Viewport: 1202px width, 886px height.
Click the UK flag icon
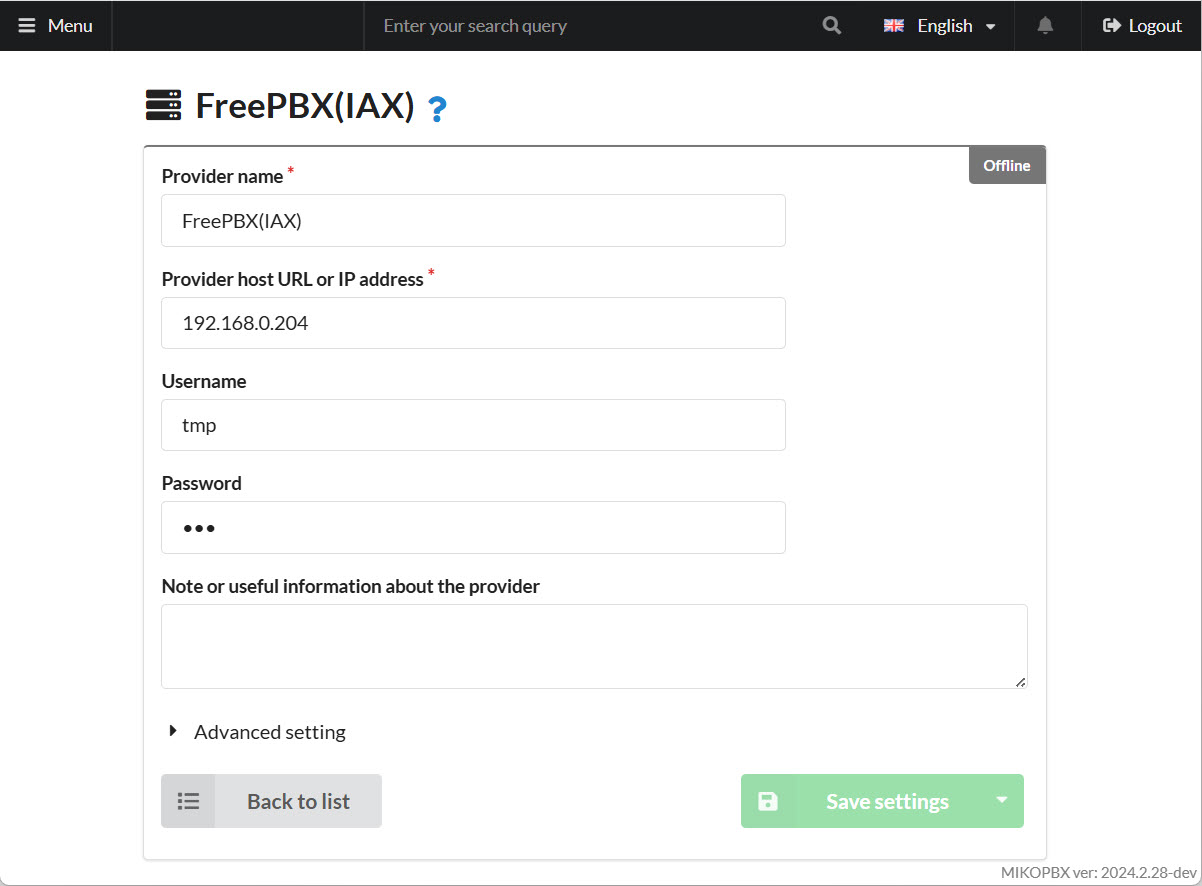(893, 26)
